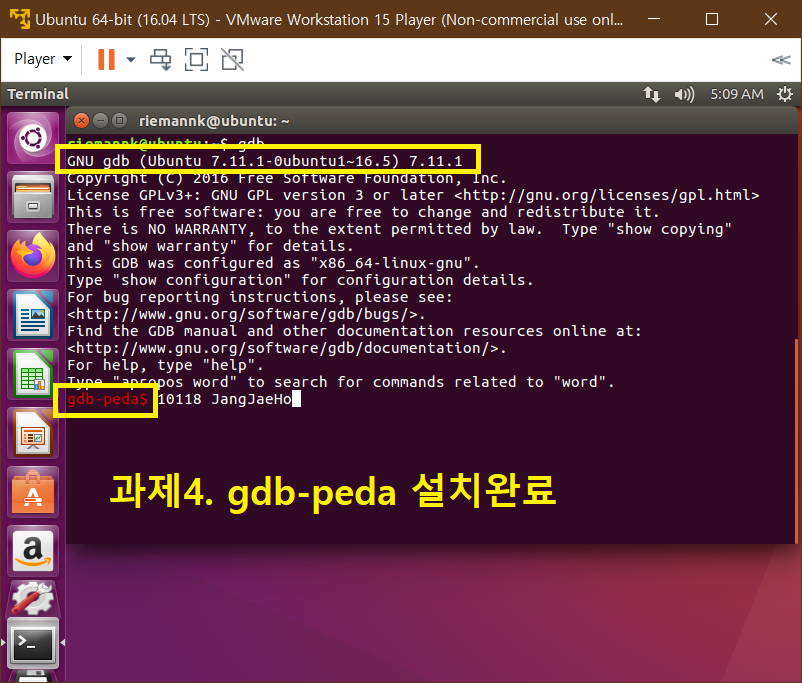
Task: Launch the Files manager from the dock
Action: [x=33, y=197]
